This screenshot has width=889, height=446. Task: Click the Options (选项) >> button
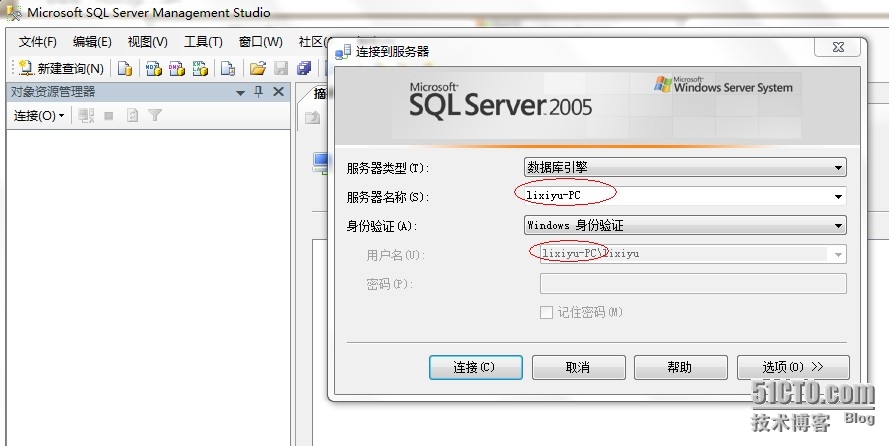[793, 367]
